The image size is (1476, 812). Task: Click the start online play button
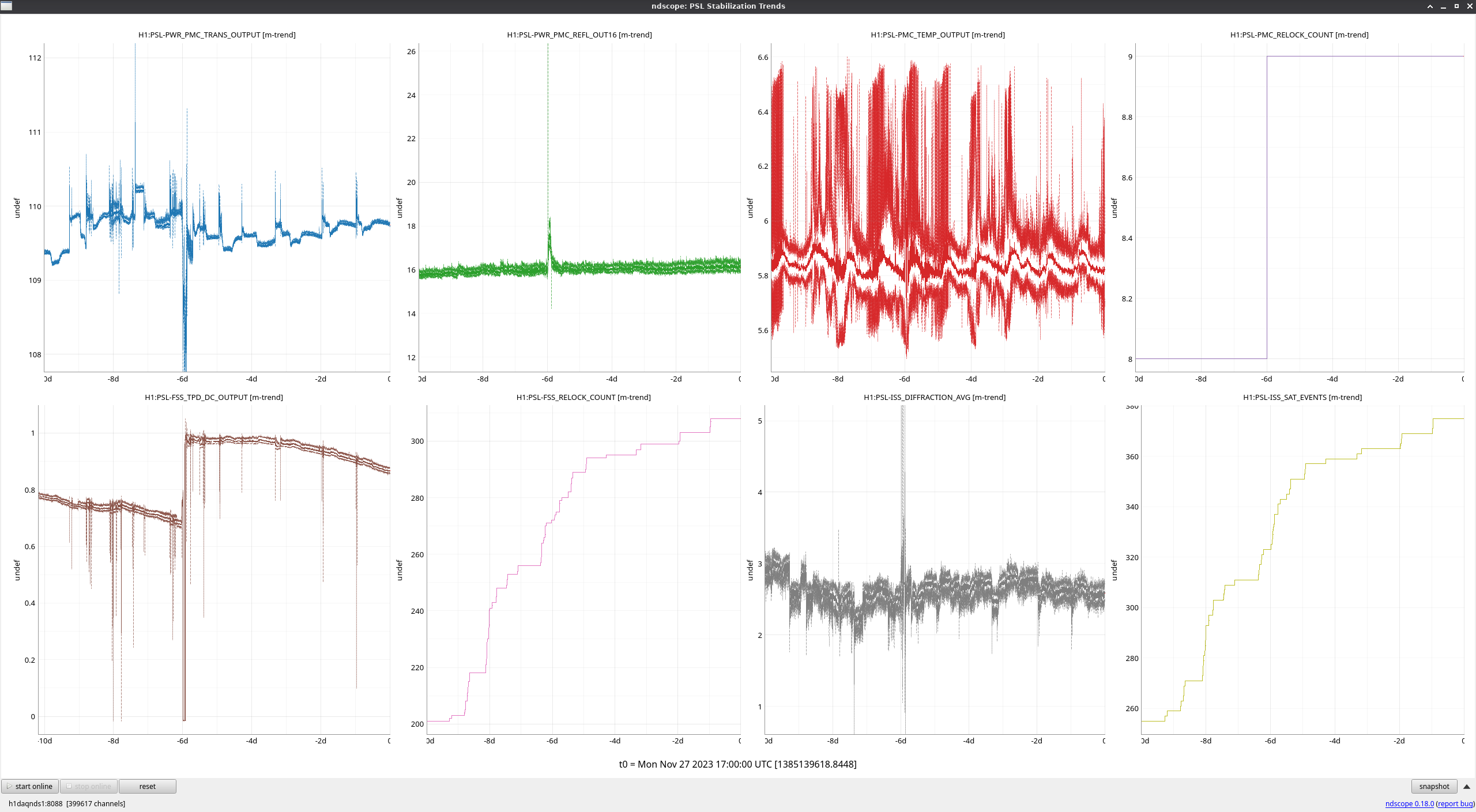click(x=30, y=786)
